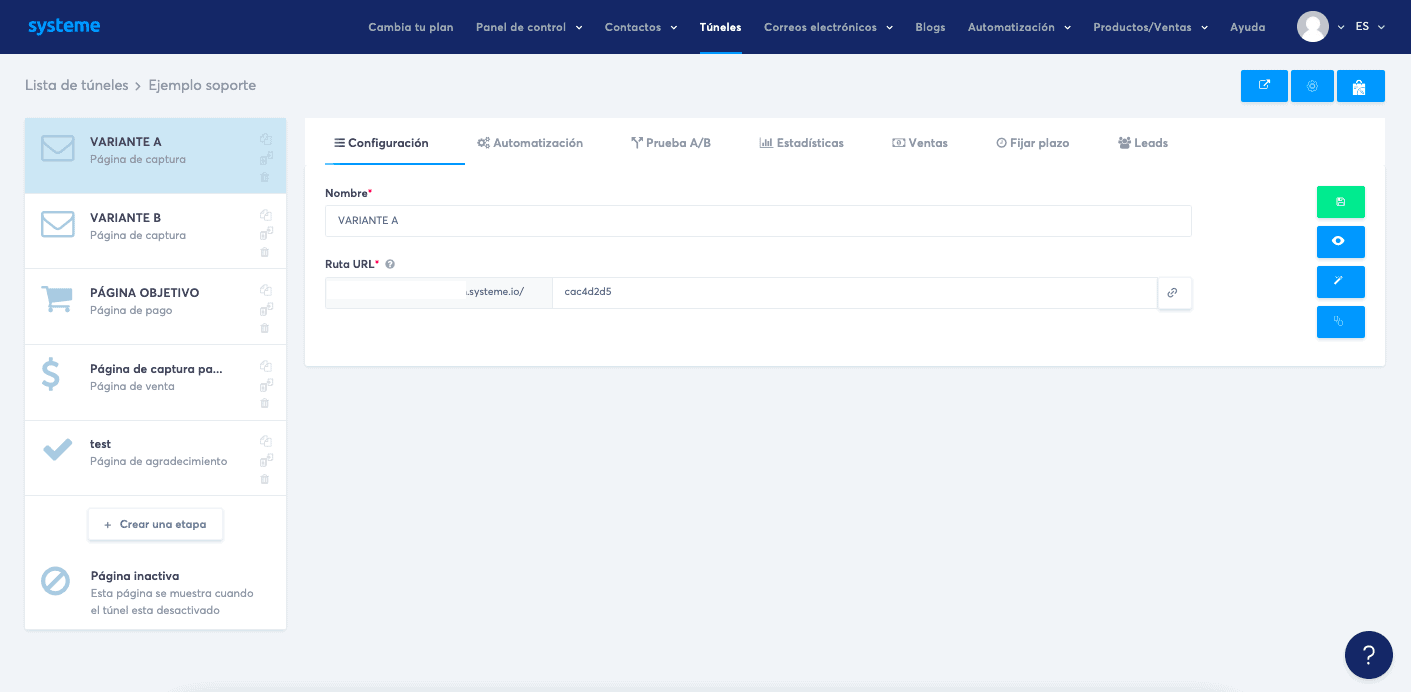1411x692 pixels.
Task: Open the split test icon below the editor button
Action: click(1340, 321)
